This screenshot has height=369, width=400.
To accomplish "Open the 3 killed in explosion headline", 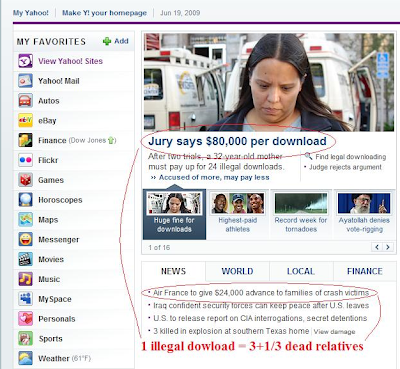I will click(x=231, y=331).
